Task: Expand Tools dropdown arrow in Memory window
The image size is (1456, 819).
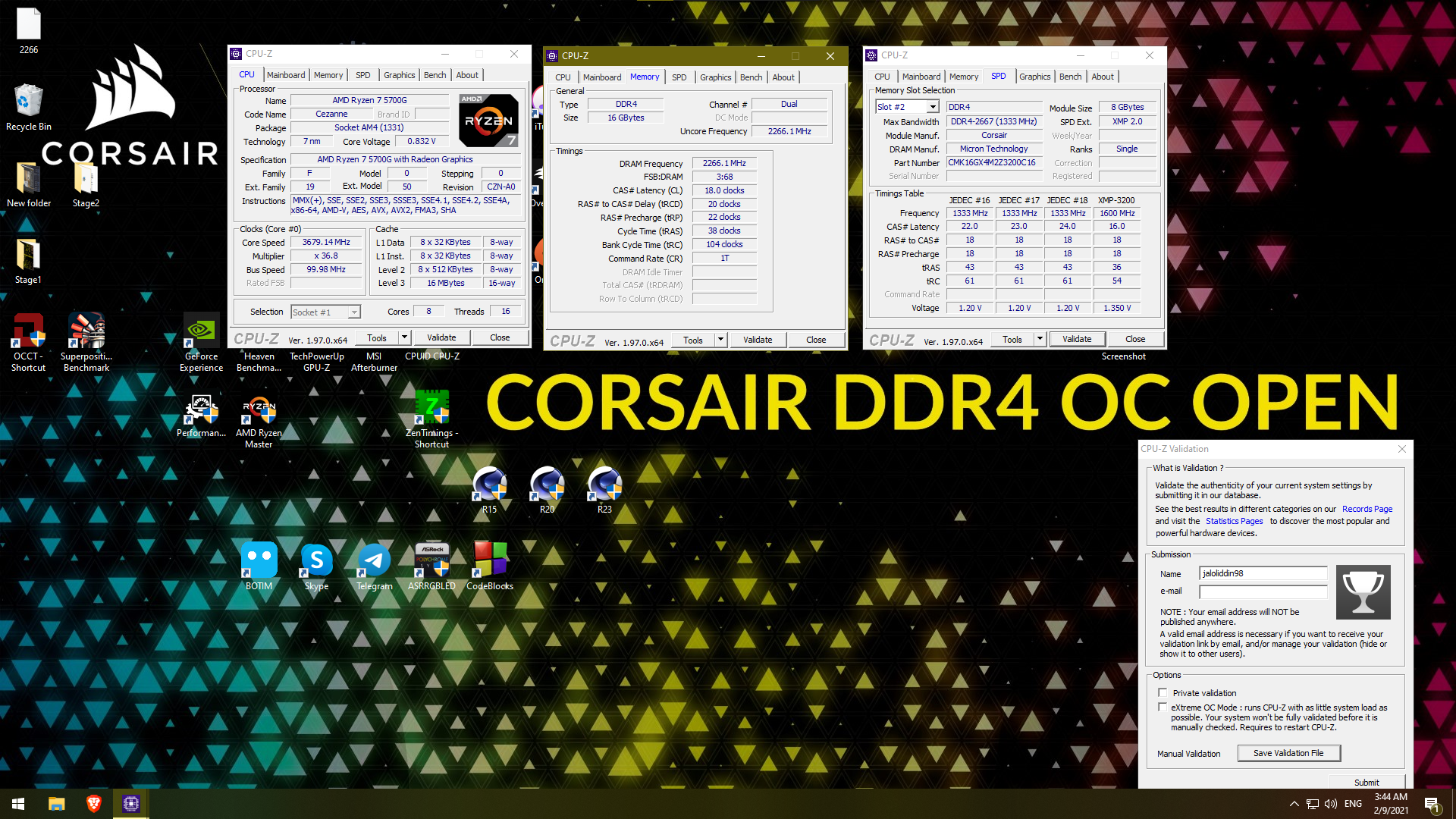Action: (x=720, y=340)
